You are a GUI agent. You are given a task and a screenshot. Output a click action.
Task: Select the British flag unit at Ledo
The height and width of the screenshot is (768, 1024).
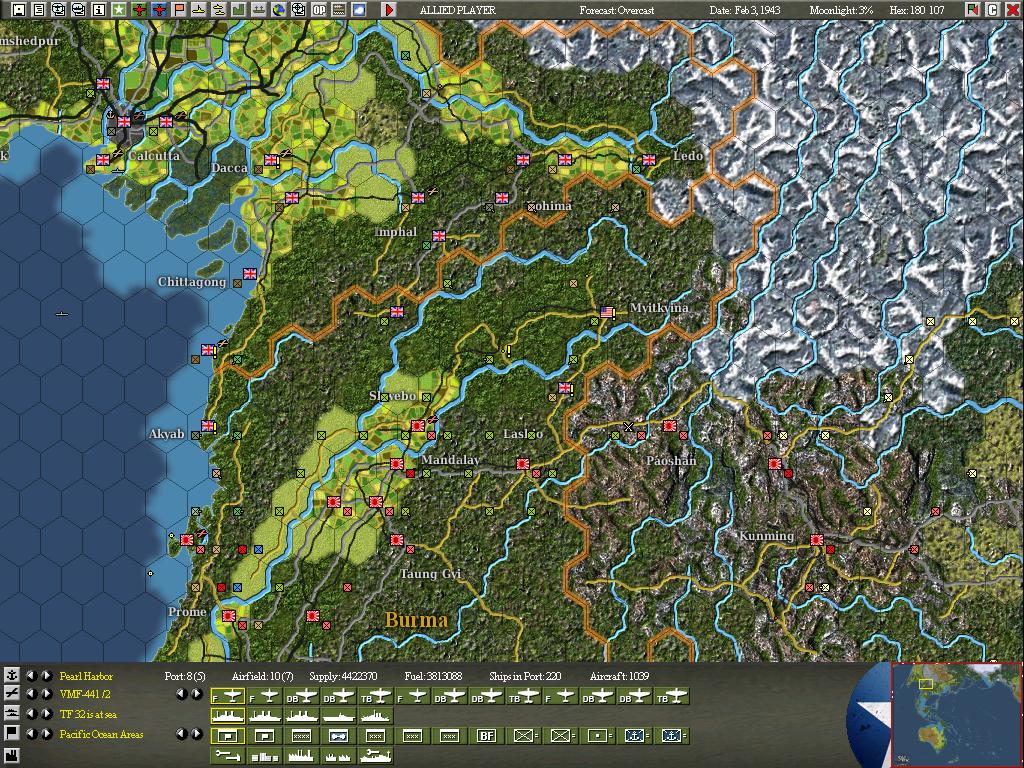[x=648, y=159]
